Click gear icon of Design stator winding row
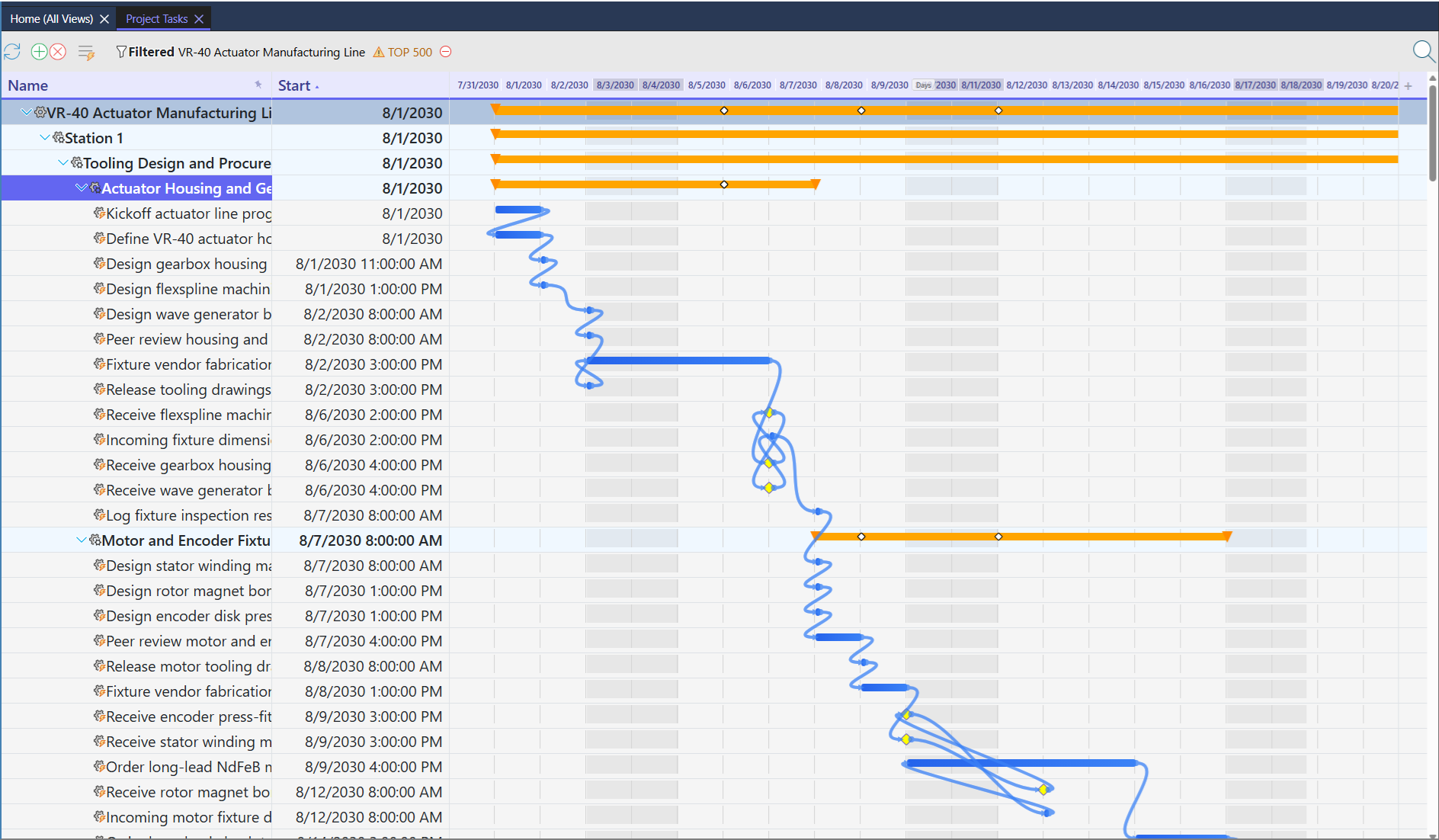 tap(99, 565)
